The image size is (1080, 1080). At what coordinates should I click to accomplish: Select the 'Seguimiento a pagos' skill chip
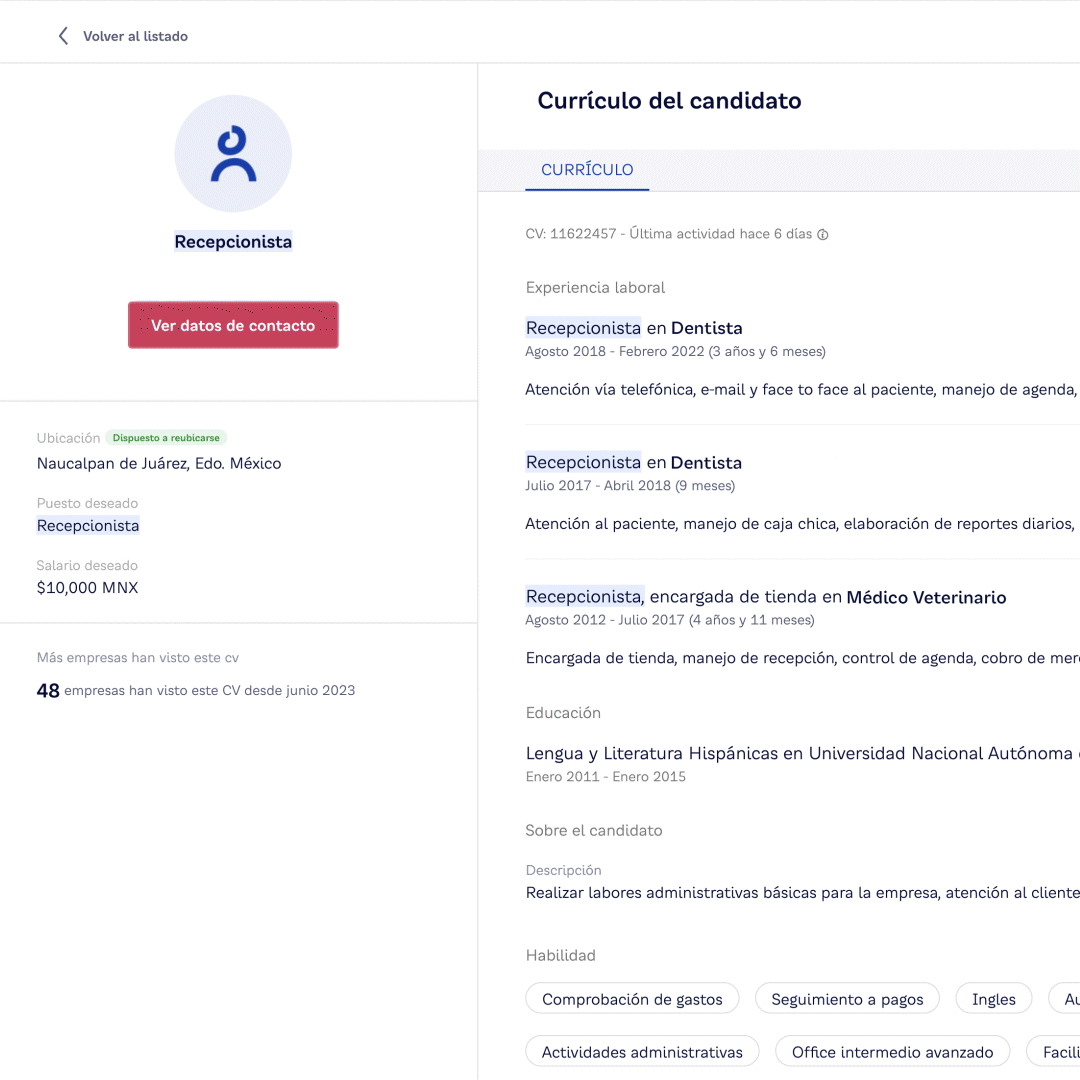(x=847, y=998)
